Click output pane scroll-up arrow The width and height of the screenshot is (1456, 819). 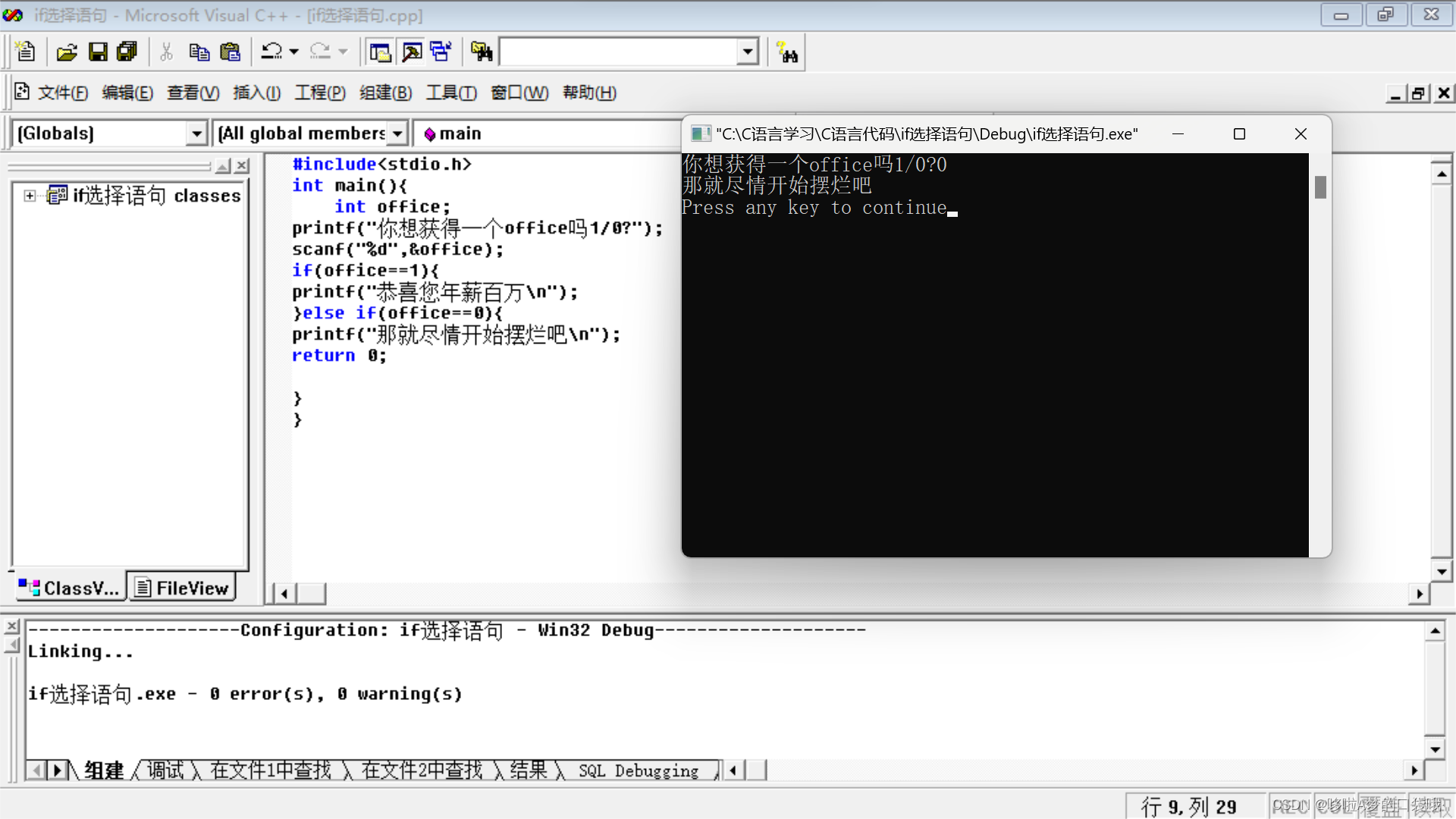click(x=1435, y=630)
